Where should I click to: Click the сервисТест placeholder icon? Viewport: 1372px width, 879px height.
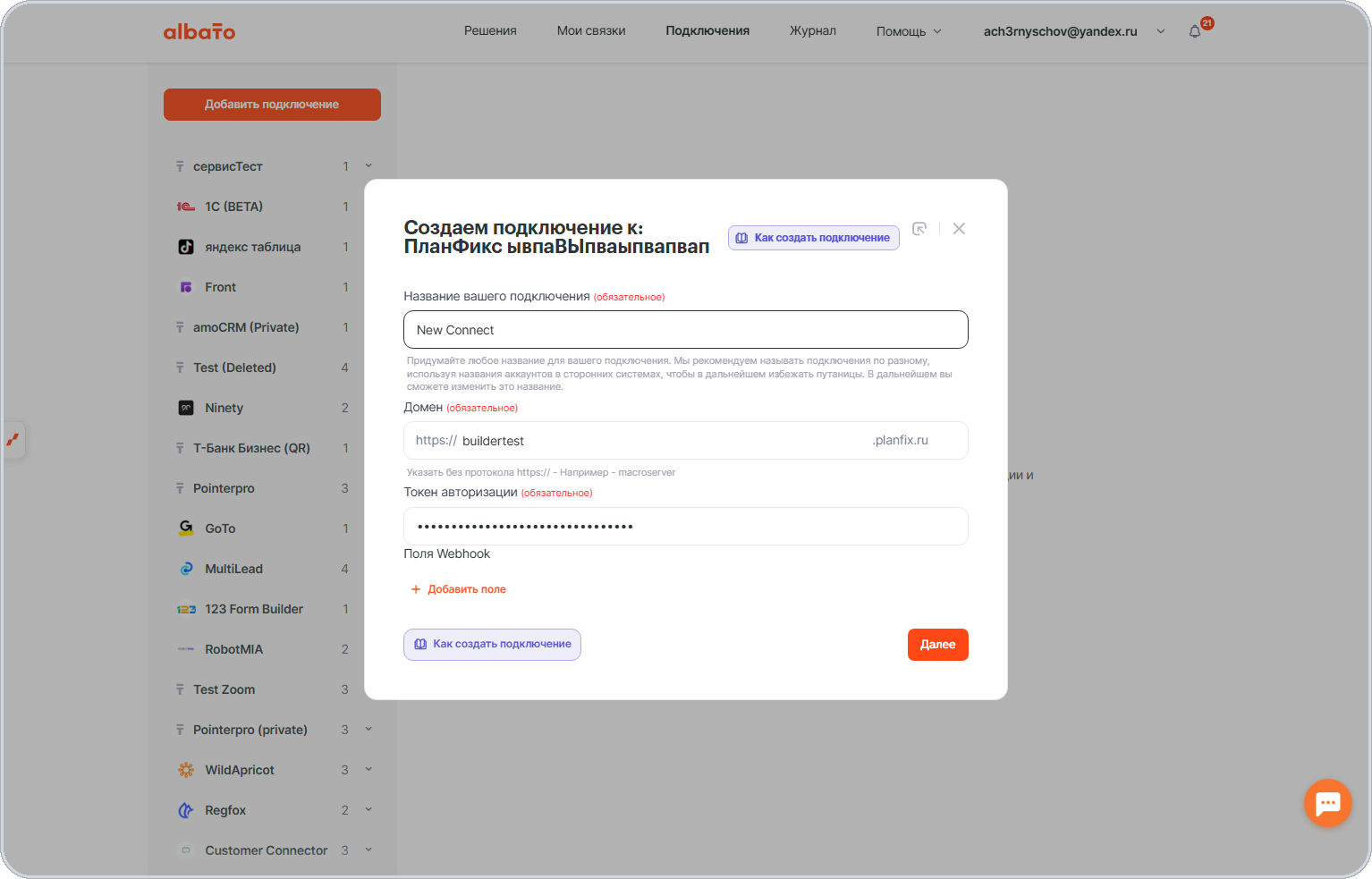coord(180,166)
